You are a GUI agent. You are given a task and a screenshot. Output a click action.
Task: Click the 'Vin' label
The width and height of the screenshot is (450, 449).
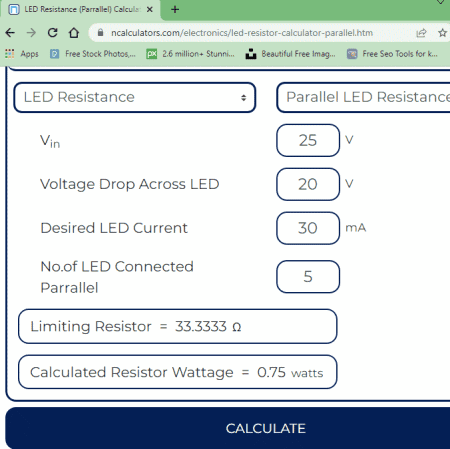(x=50, y=141)
